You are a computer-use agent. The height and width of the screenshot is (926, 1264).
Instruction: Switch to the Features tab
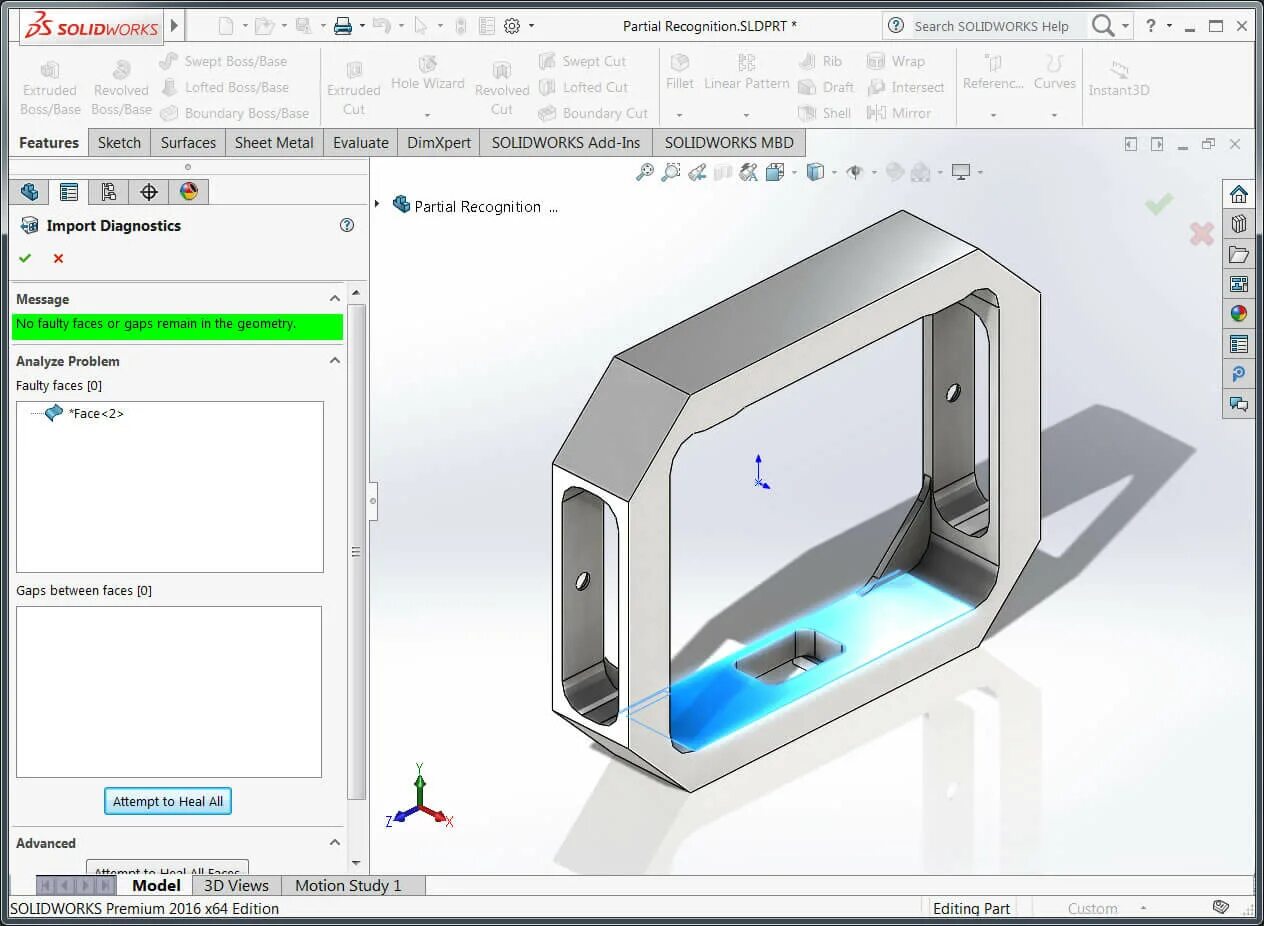[49, 143]
